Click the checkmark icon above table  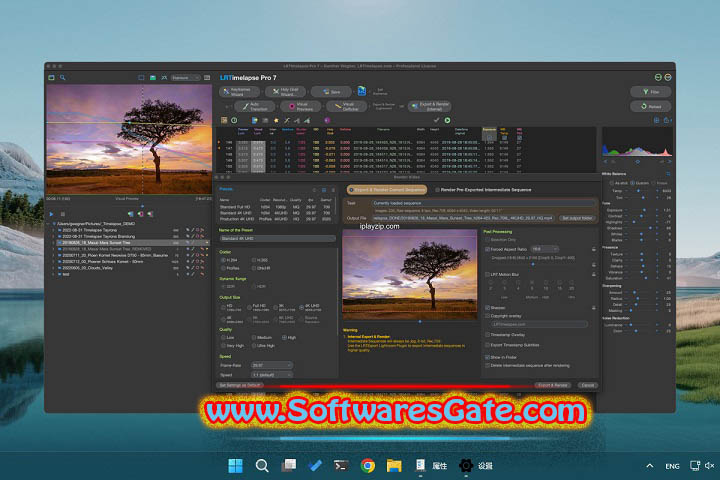pos(437,120)
